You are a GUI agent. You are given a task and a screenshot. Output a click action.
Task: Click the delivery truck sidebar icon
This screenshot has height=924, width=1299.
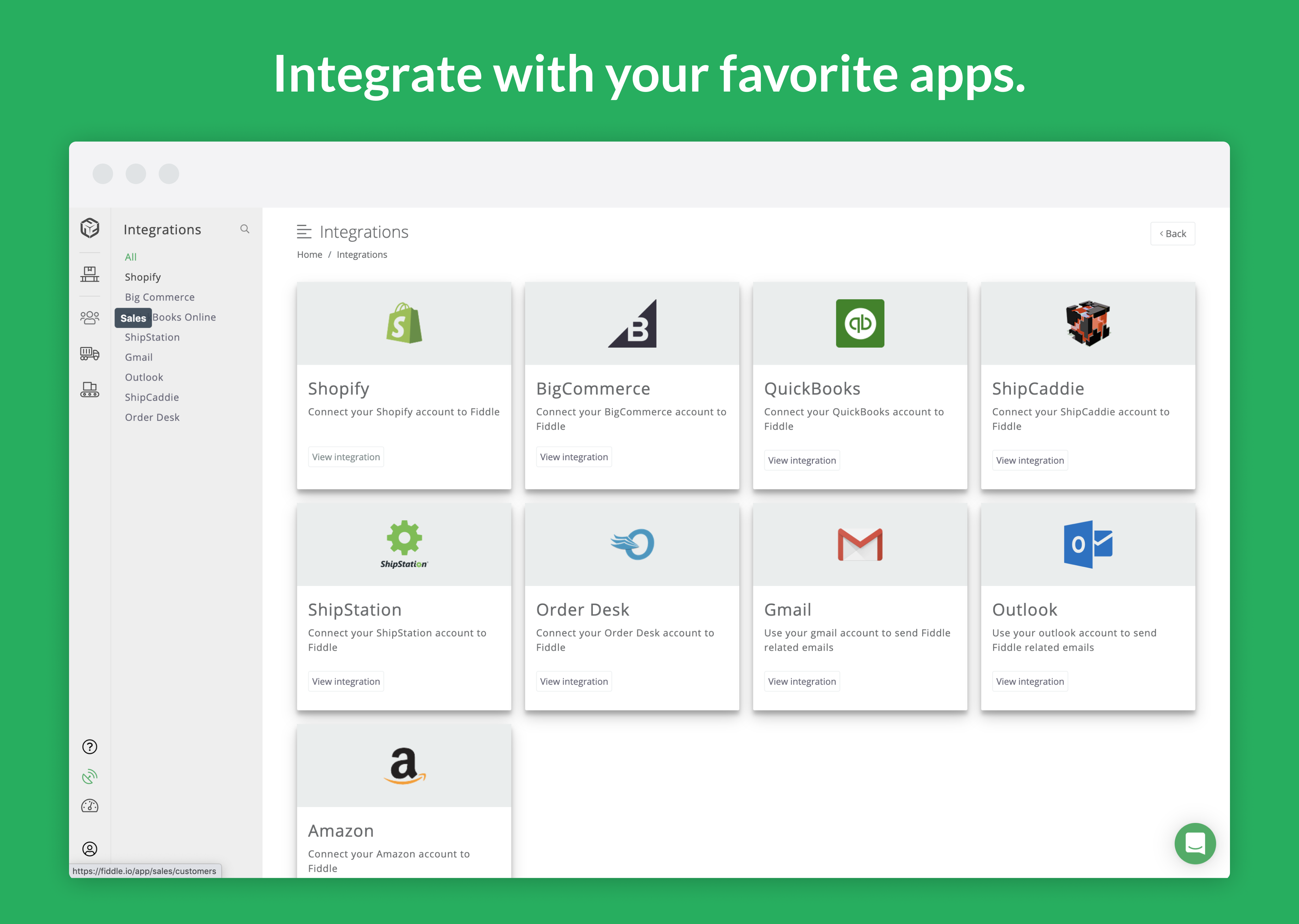(x=89, y=354)
